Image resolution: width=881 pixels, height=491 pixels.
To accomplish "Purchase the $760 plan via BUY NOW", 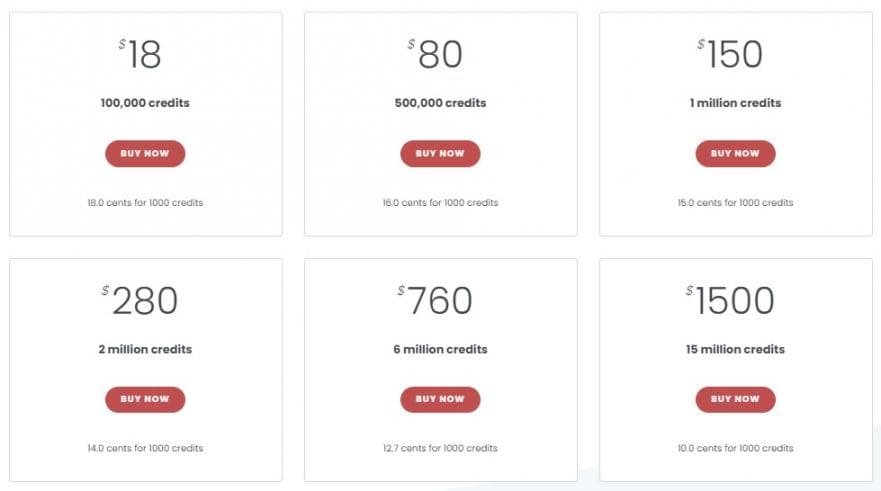I will pos(440,400).
